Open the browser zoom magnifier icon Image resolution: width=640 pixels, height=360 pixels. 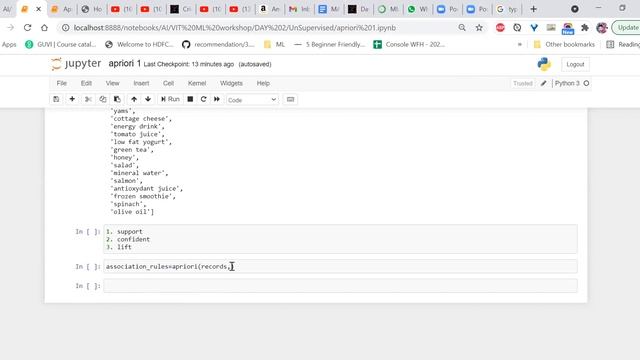point(462,28)
